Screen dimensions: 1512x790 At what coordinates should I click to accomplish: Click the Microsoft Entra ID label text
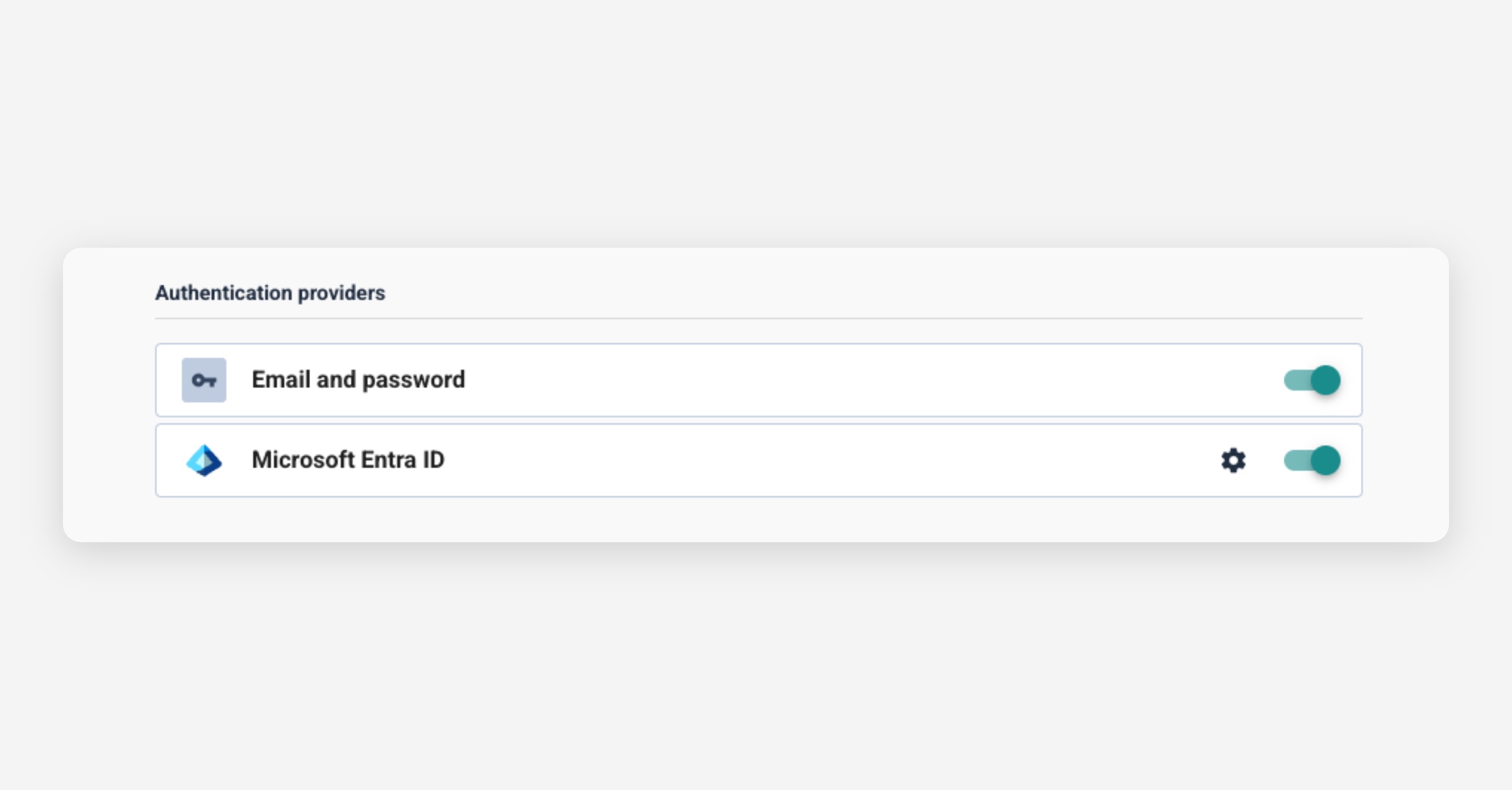tap(348, 461)
